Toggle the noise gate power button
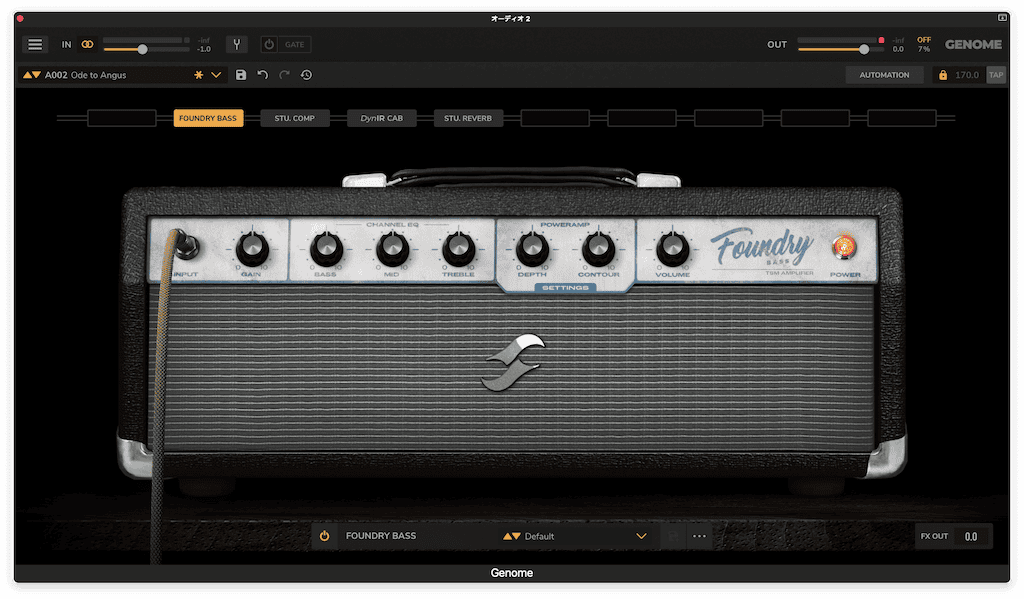The height and width of the screenshot is (599, 1024). click(x=269, y=44)
